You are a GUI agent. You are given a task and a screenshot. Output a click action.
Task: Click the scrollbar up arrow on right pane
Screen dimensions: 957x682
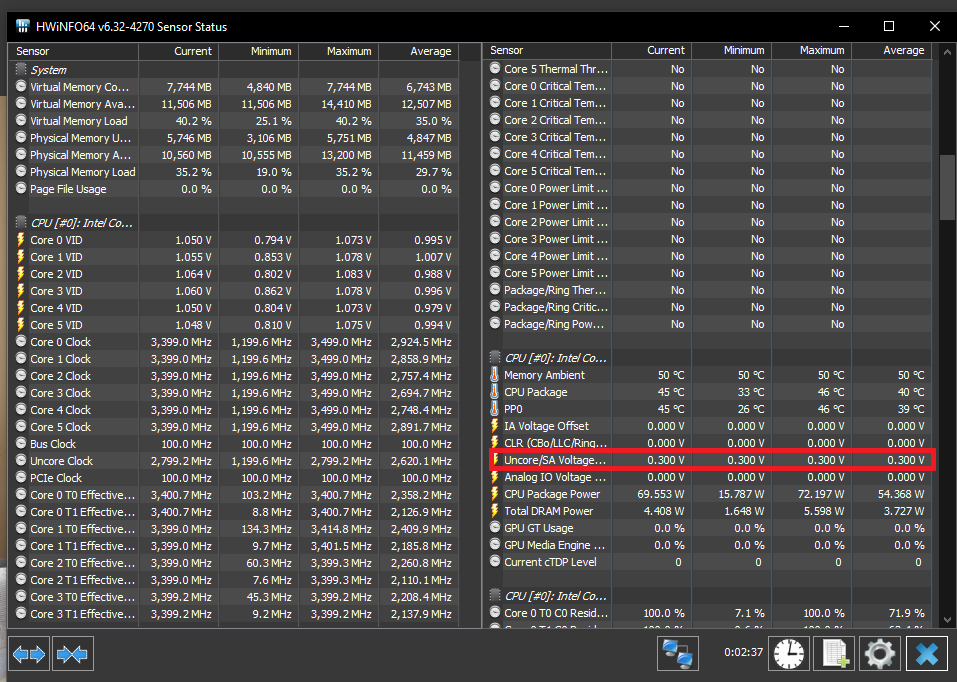(947, 51)
